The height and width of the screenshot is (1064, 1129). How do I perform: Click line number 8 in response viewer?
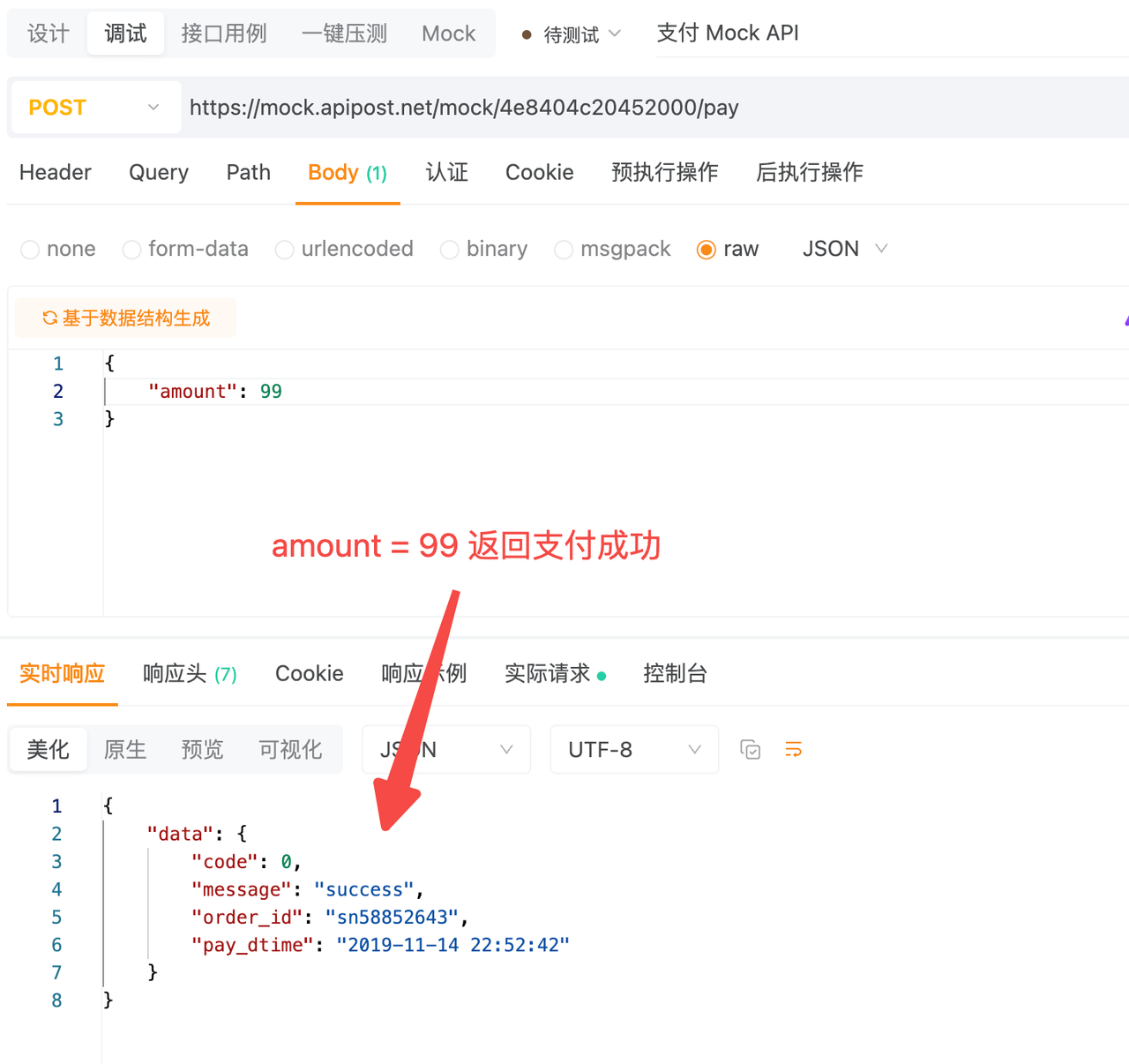pos(56,1000)
